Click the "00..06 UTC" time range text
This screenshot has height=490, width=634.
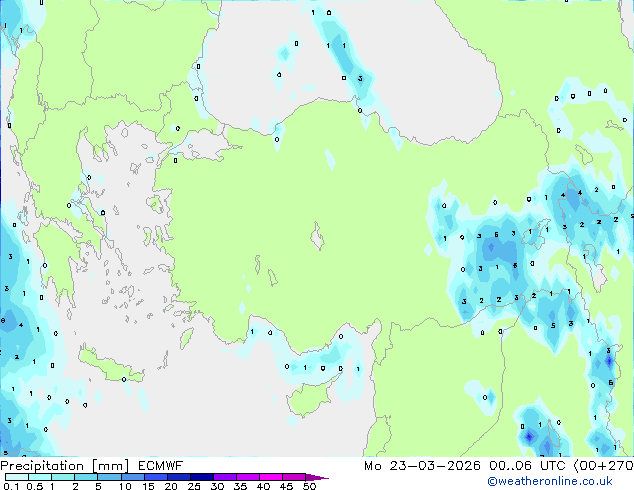click(x=527, y=466)
